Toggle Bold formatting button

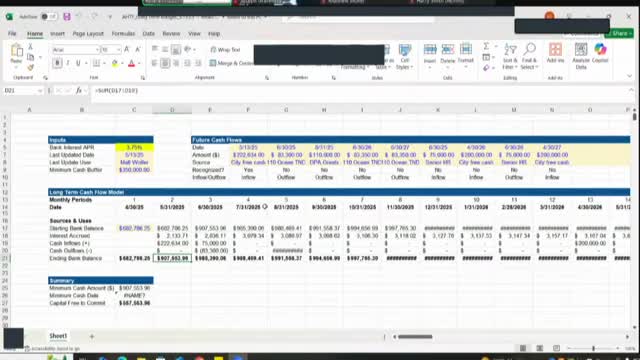(x=57, y=63)
